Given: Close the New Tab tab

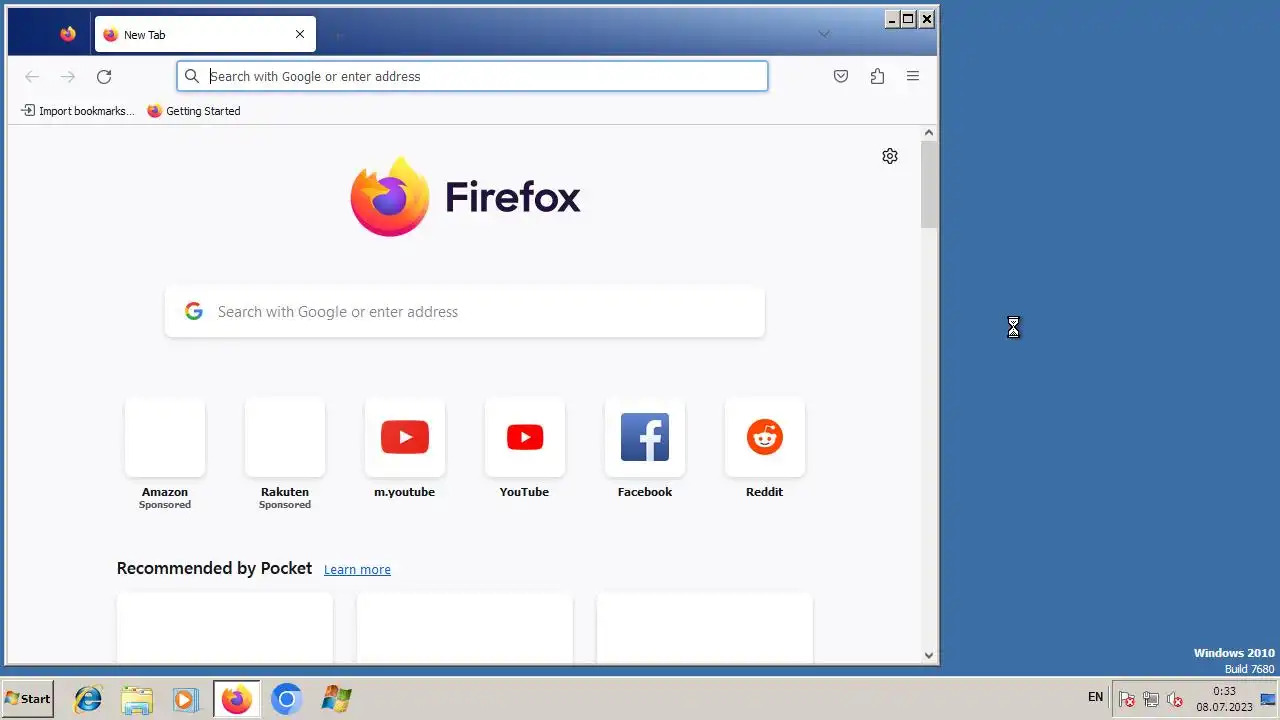Looking at the screenshot, I should click(x=300, y=34).
